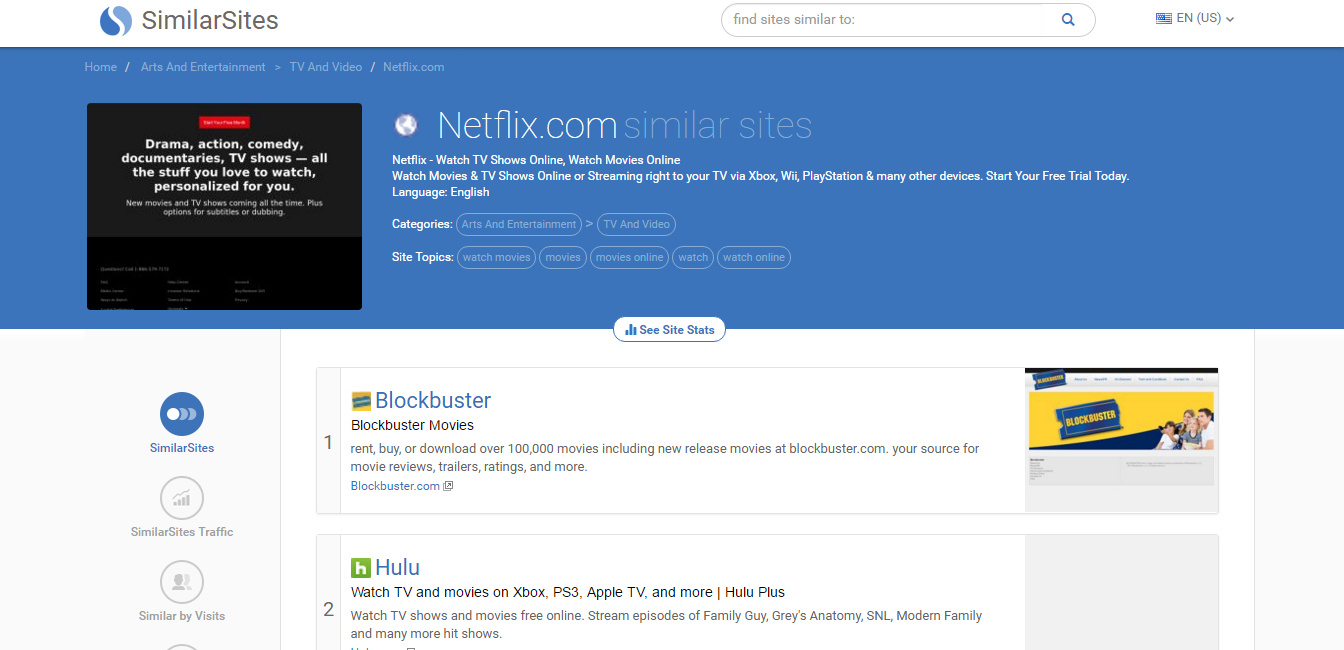
Task: Open the Blockbuster result title
Action: click(433, 400)
